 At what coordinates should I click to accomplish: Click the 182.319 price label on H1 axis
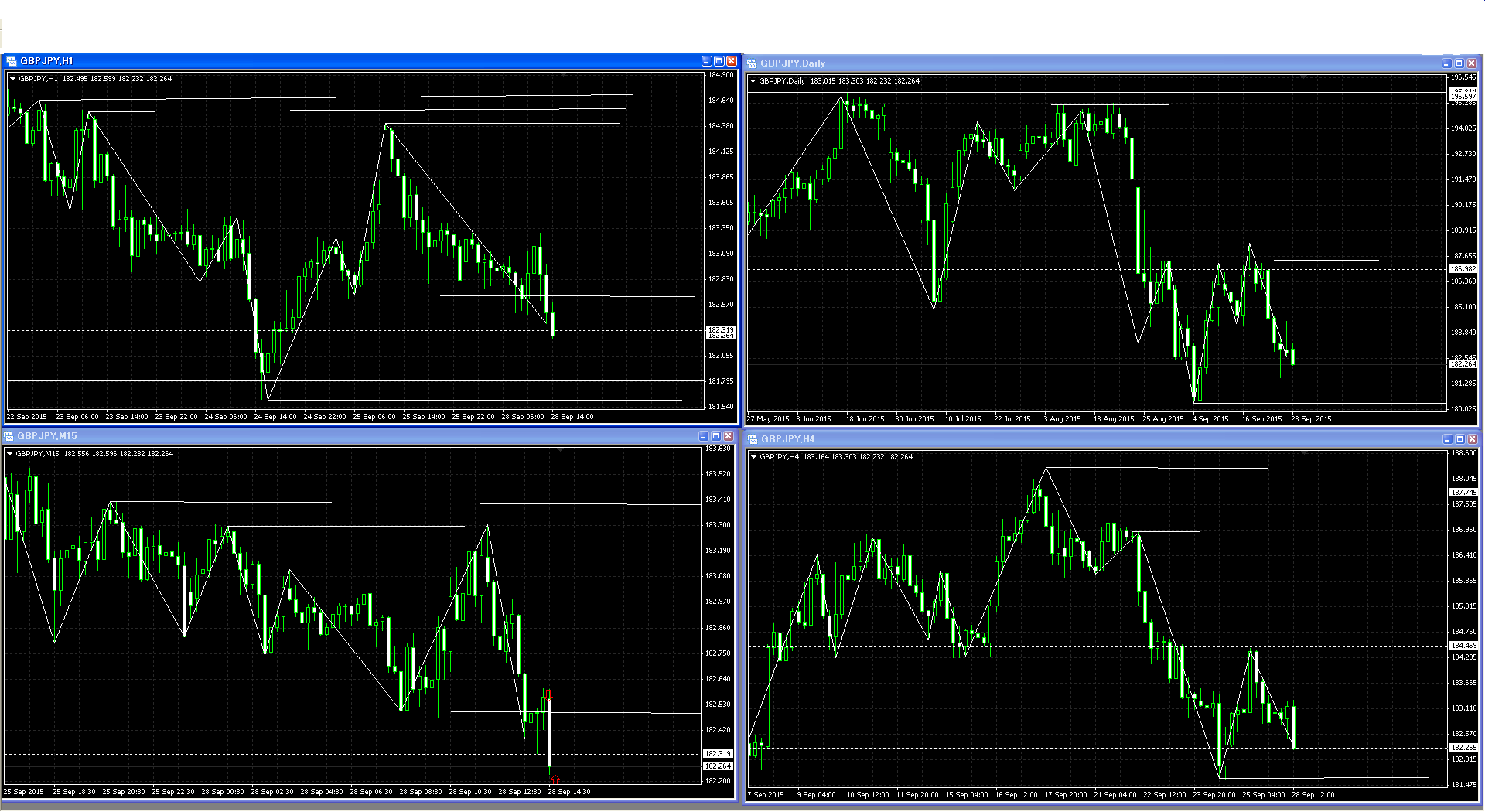721,330
